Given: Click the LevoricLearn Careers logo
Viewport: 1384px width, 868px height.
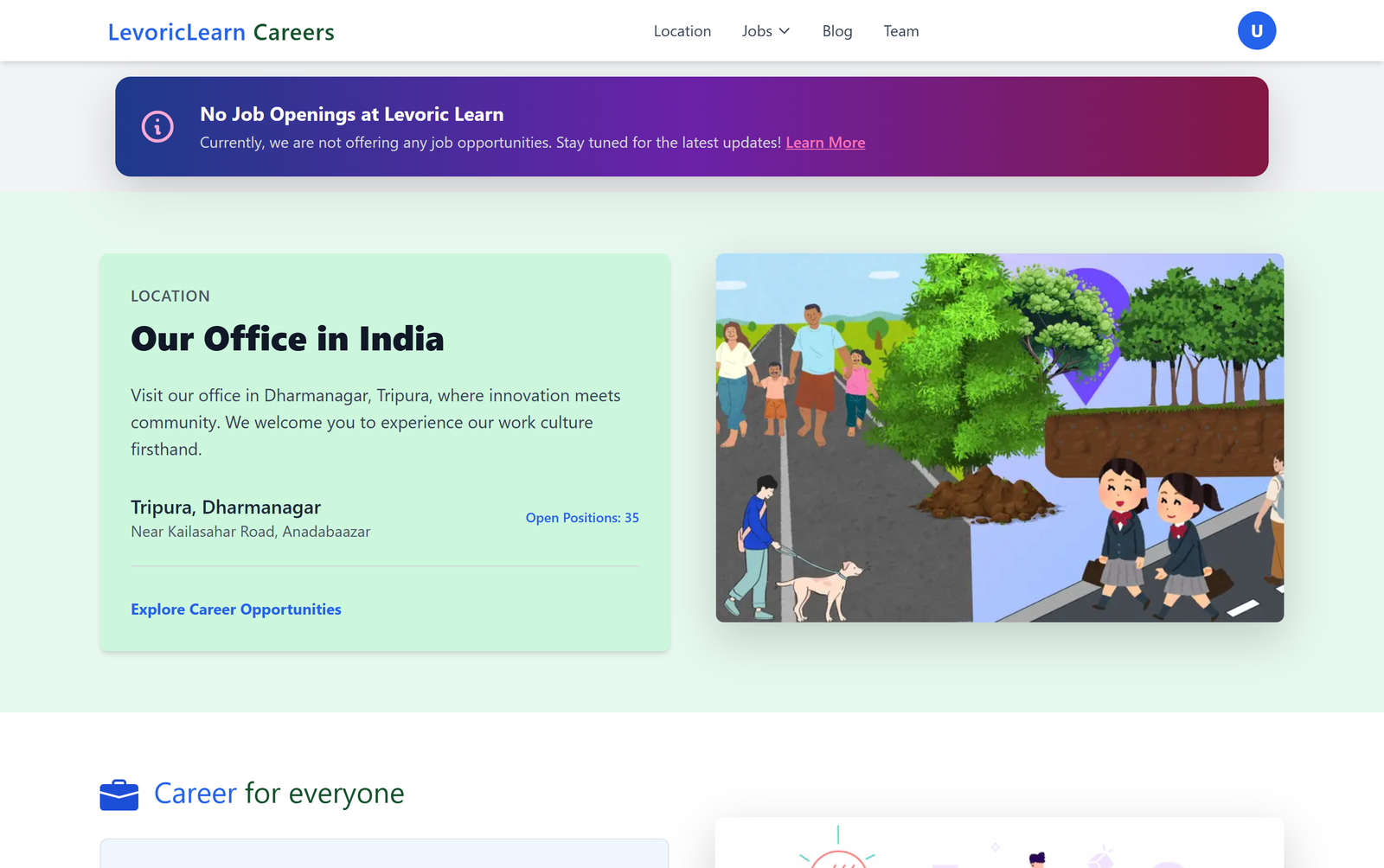Looking at the screenshot, I should tap(221, 31).
